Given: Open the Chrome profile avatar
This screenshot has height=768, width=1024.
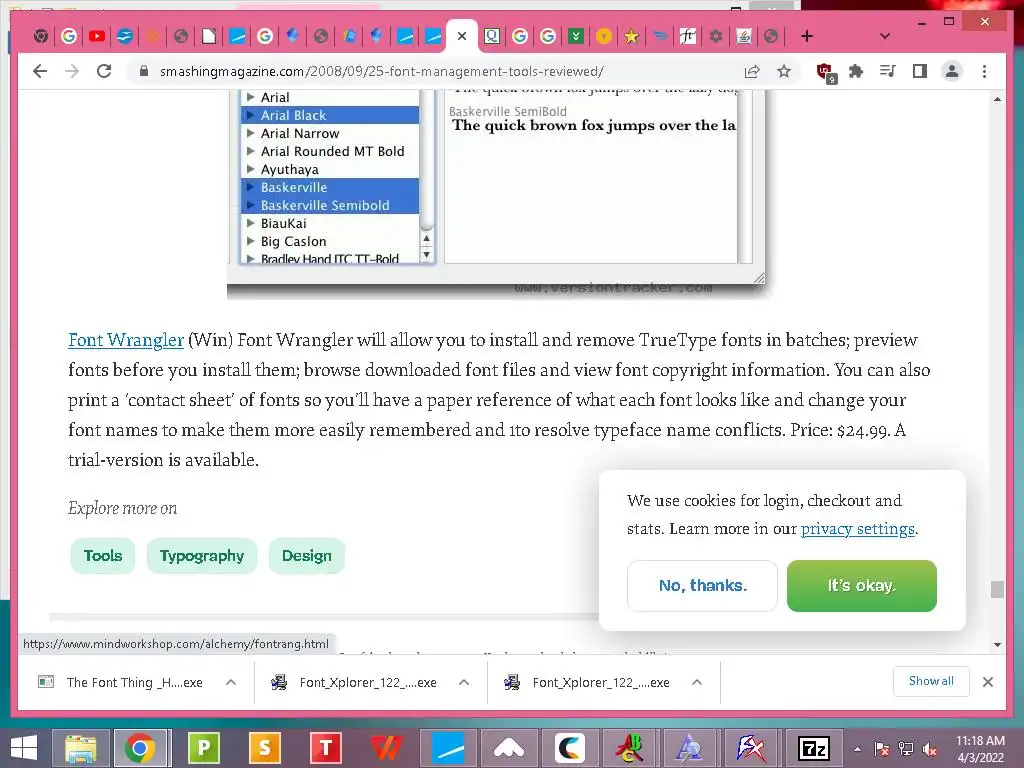Looking at the screenshot, I should tap(952, 71).
